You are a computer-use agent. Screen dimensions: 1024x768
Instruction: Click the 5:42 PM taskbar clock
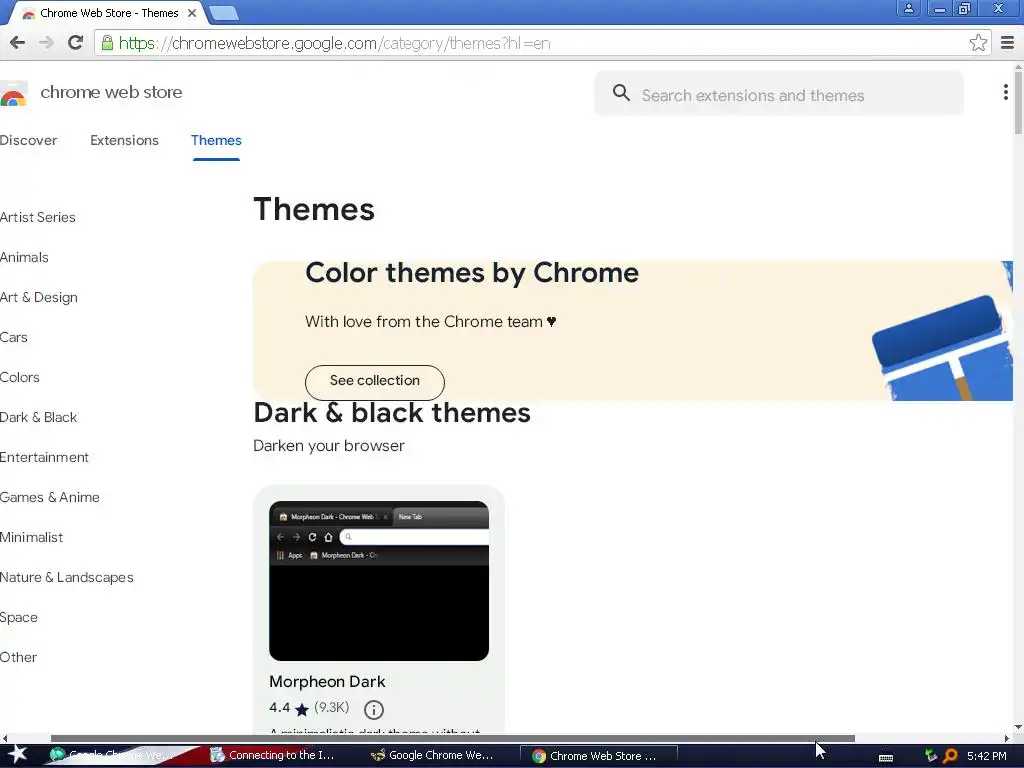coord(987,756)
